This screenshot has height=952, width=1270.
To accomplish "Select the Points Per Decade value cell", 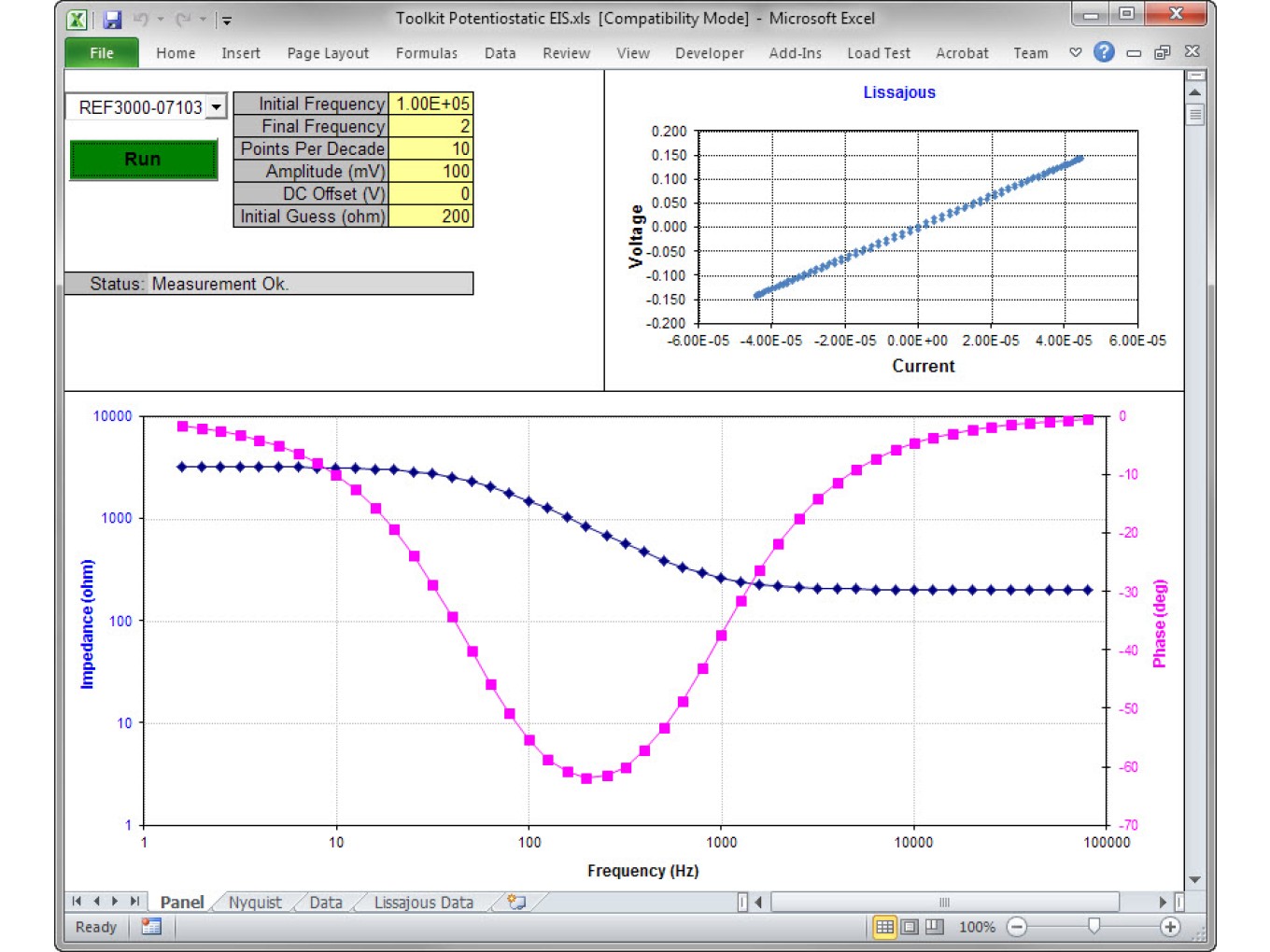I will click(x=430, y=148).
